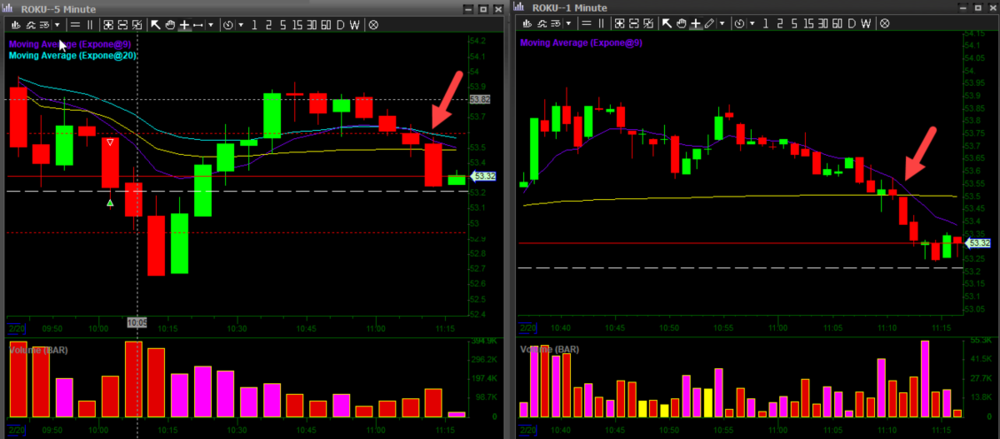Toggle crosshair cursor in 5 Minute chart

[x=184, y=23]
